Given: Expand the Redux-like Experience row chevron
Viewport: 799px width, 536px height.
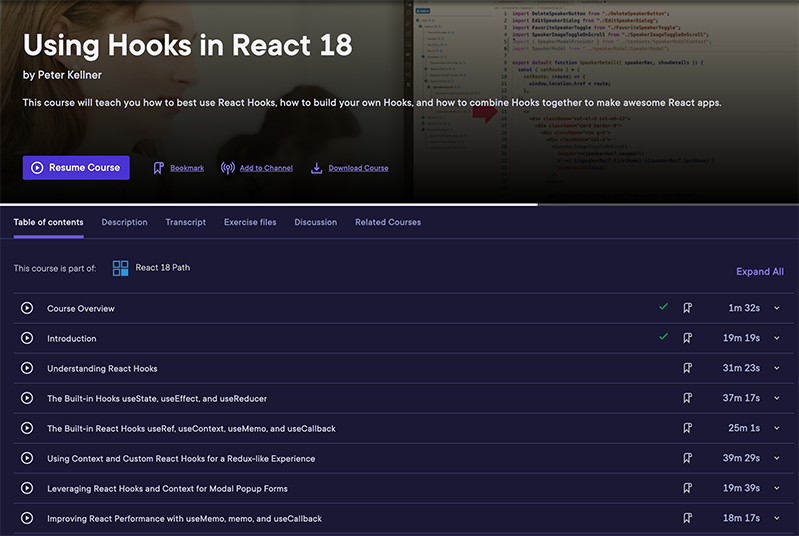Looking at the screenshot, I should click(x=777, y=459).
